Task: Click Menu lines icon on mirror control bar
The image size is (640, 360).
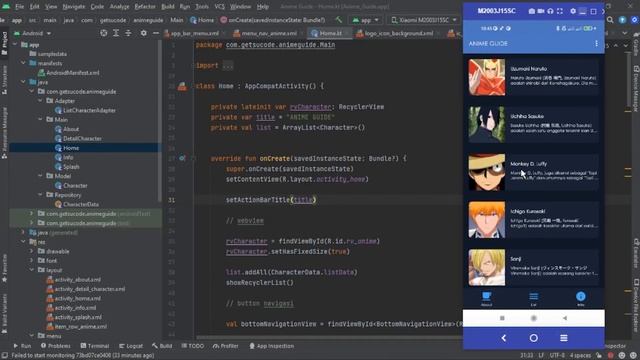Action: [564, 338]
